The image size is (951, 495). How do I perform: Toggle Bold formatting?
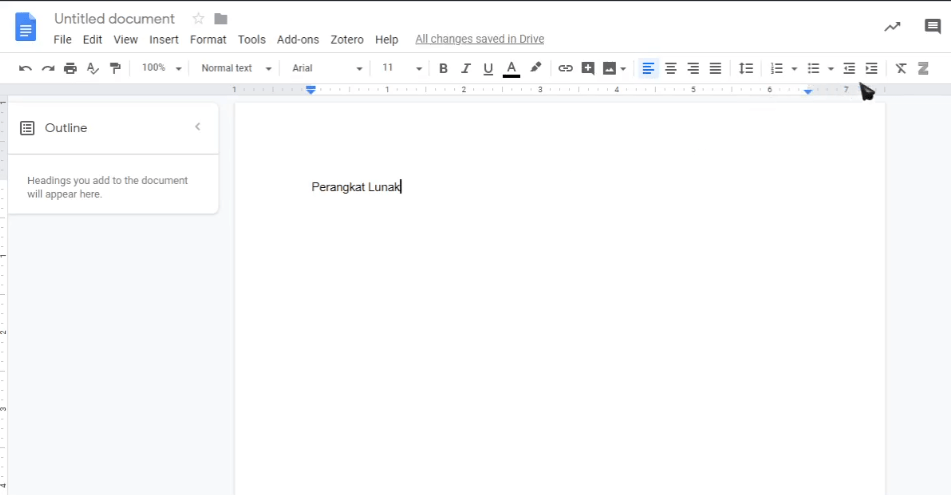click(443, 68)
